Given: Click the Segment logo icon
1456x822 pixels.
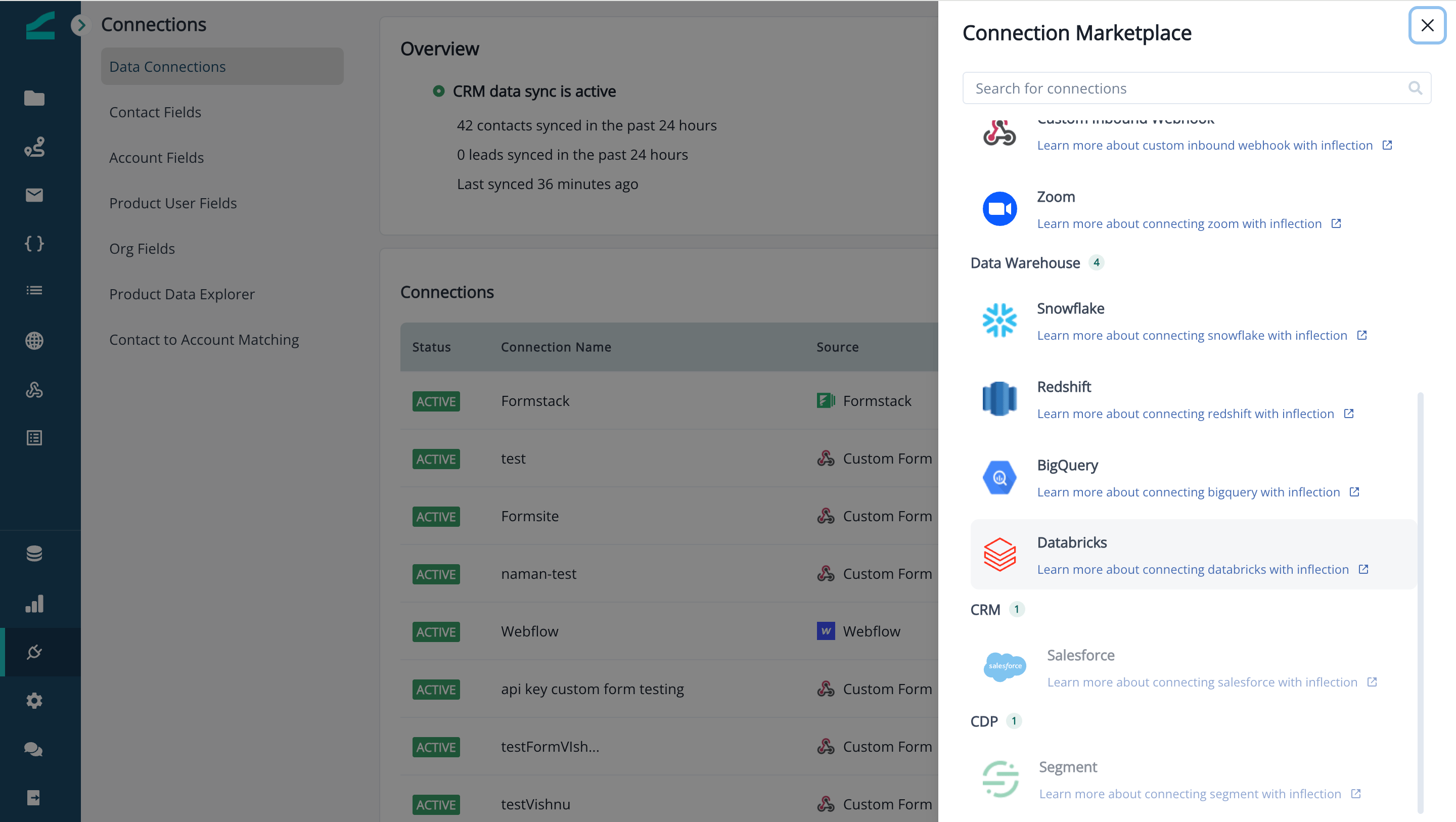Looking at the screenshot, I should [1000, 779].
